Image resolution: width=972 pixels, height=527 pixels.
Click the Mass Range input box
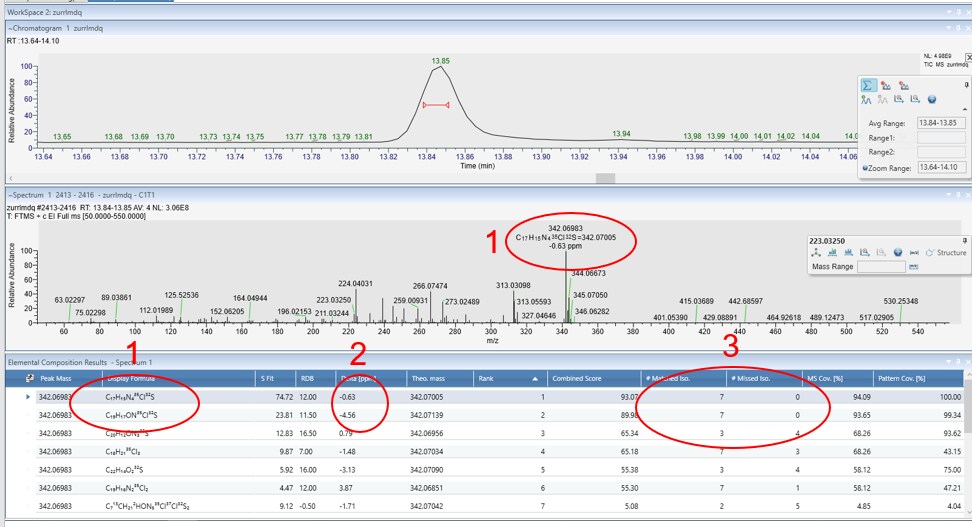pyautogui.click(x=881, y=267)
